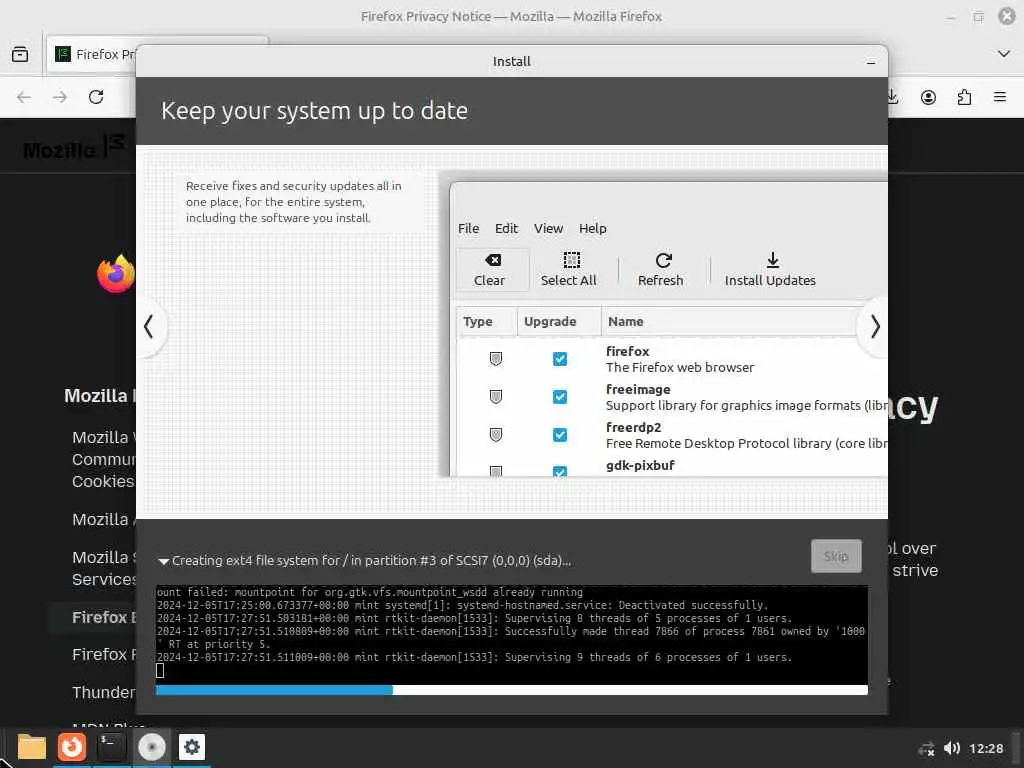Select the firefox package name row
Viewport: 1024px width, 768px height.
pos(671,359)
